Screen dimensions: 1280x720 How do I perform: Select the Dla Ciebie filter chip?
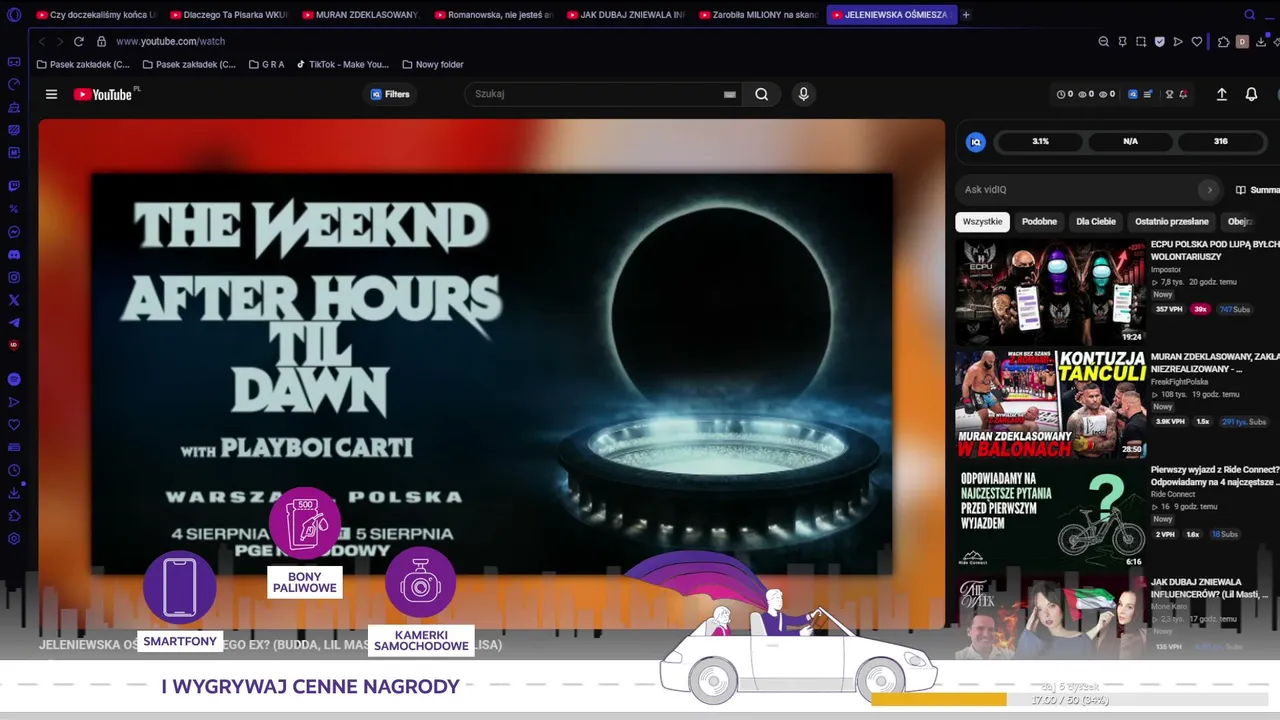coord(1096,221)
